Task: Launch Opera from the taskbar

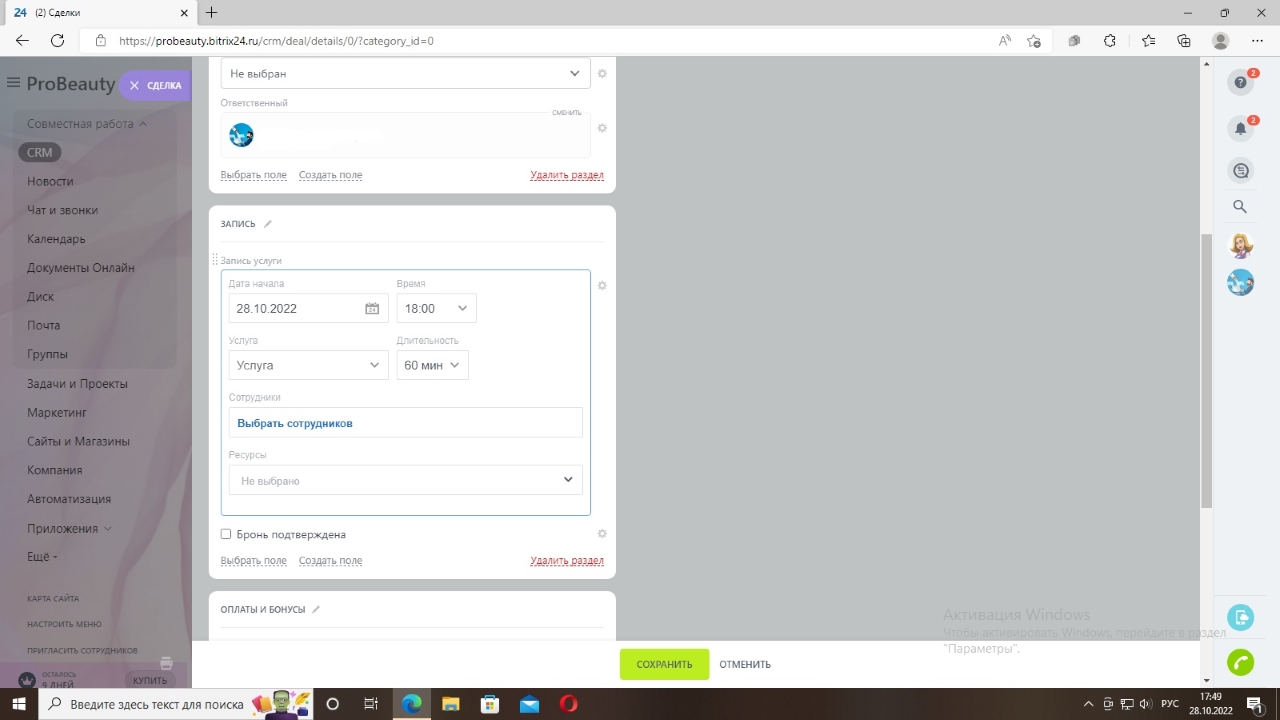Action: [x=567, y=704]
